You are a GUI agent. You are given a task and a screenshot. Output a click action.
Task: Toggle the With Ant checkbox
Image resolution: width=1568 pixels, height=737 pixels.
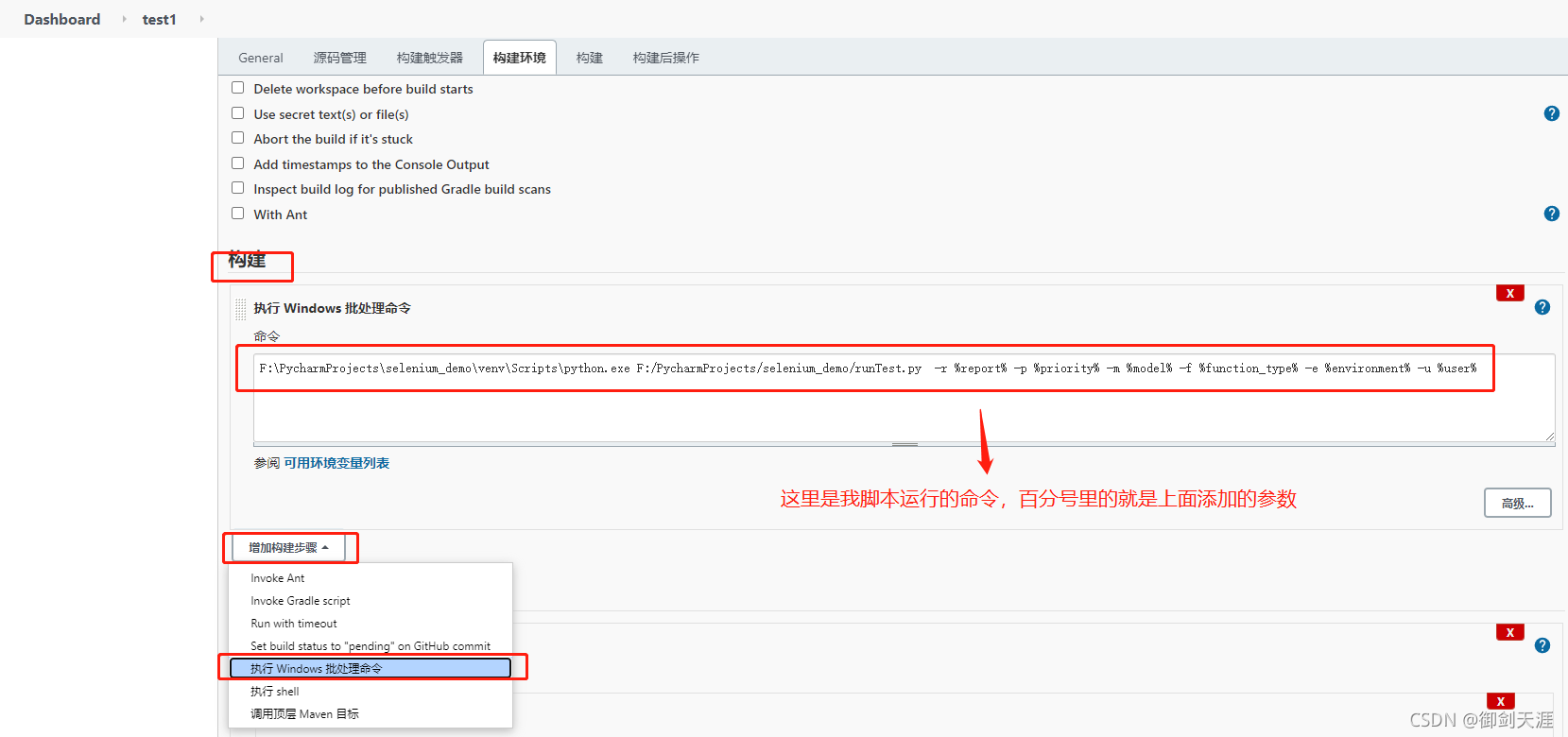(x=238, y=214)
